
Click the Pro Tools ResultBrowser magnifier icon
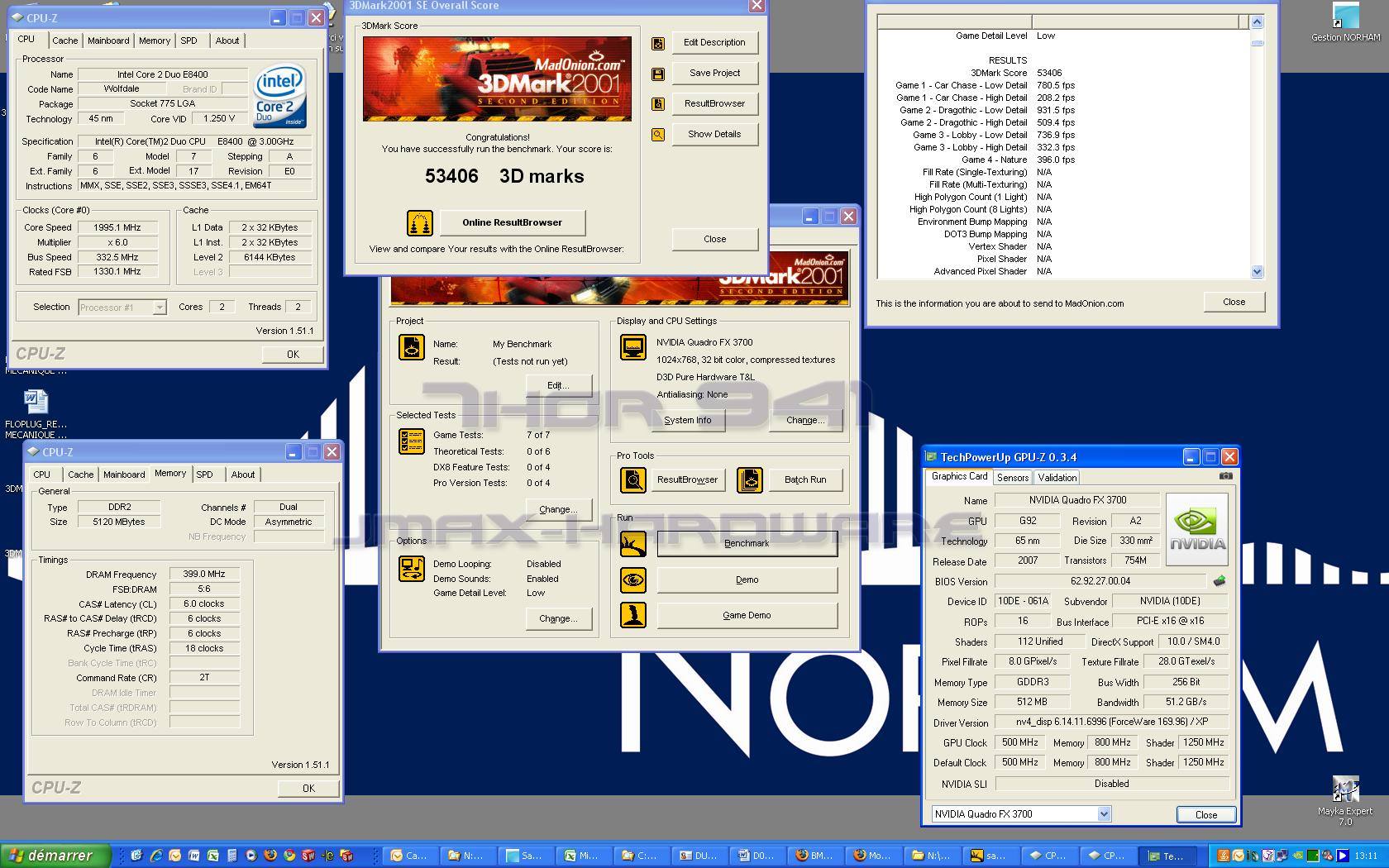click(633, 479)
